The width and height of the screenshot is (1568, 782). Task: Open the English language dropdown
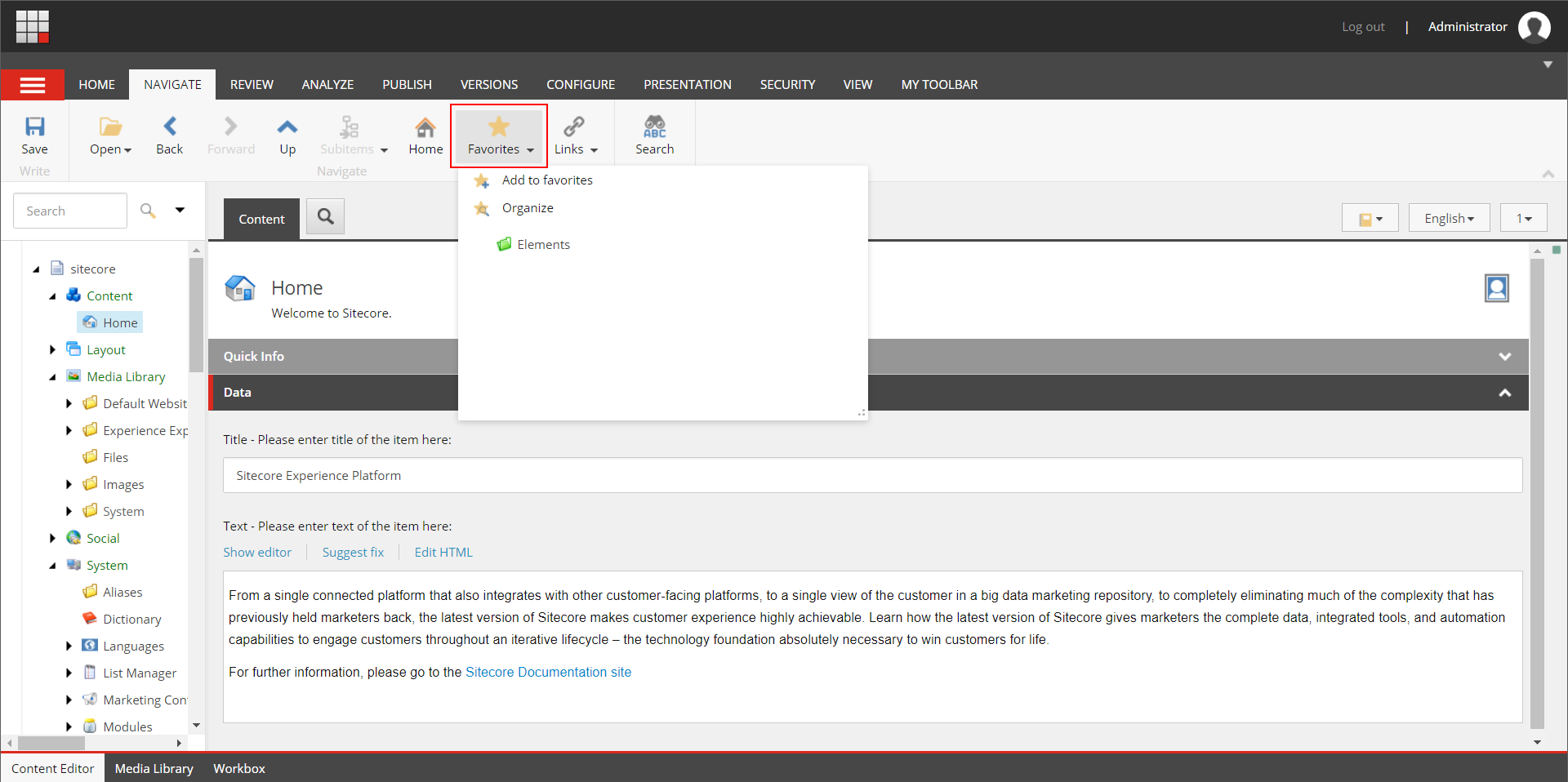(x=1449, y=218)
